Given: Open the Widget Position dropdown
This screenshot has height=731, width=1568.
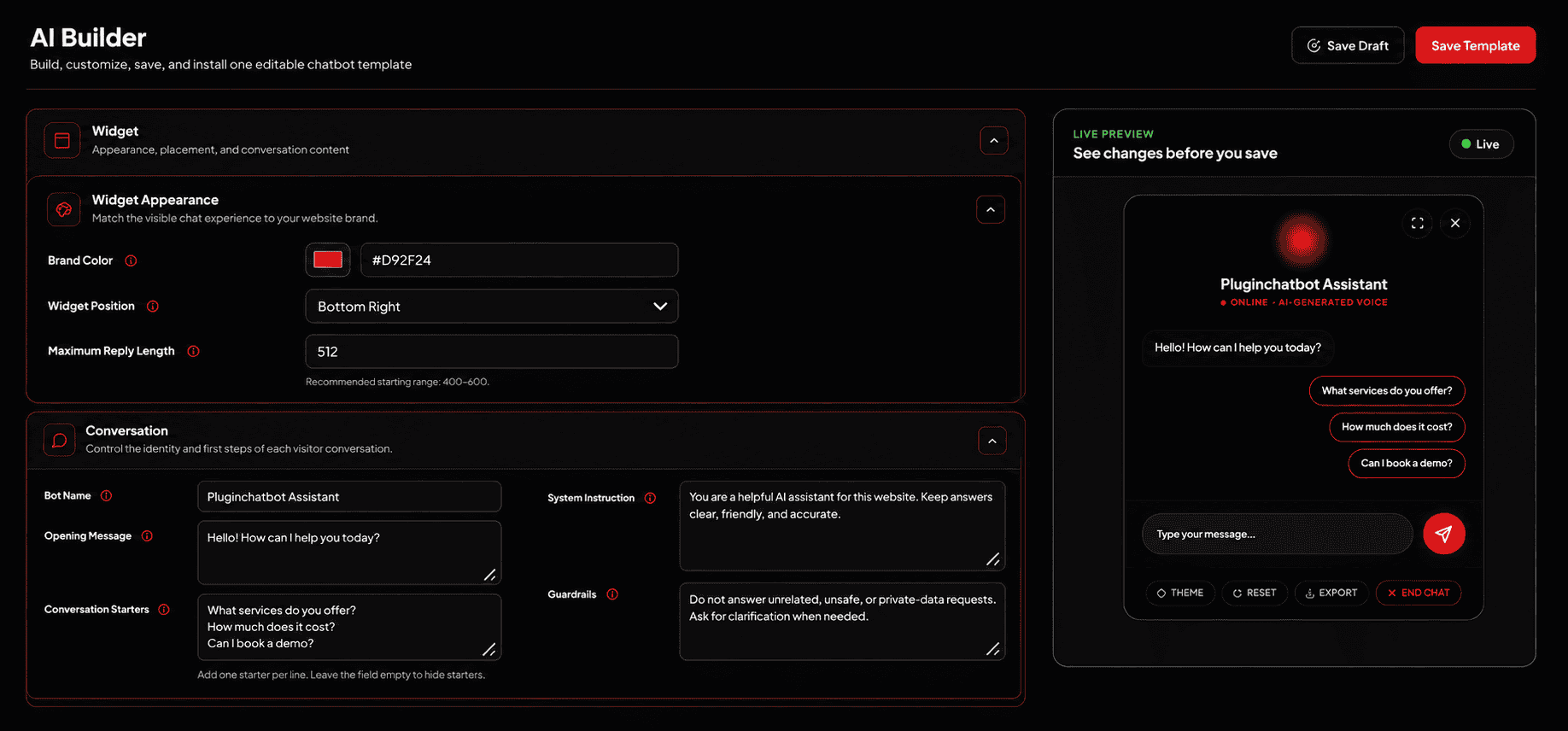Looking at the screenshot, I should coord(492,307).
